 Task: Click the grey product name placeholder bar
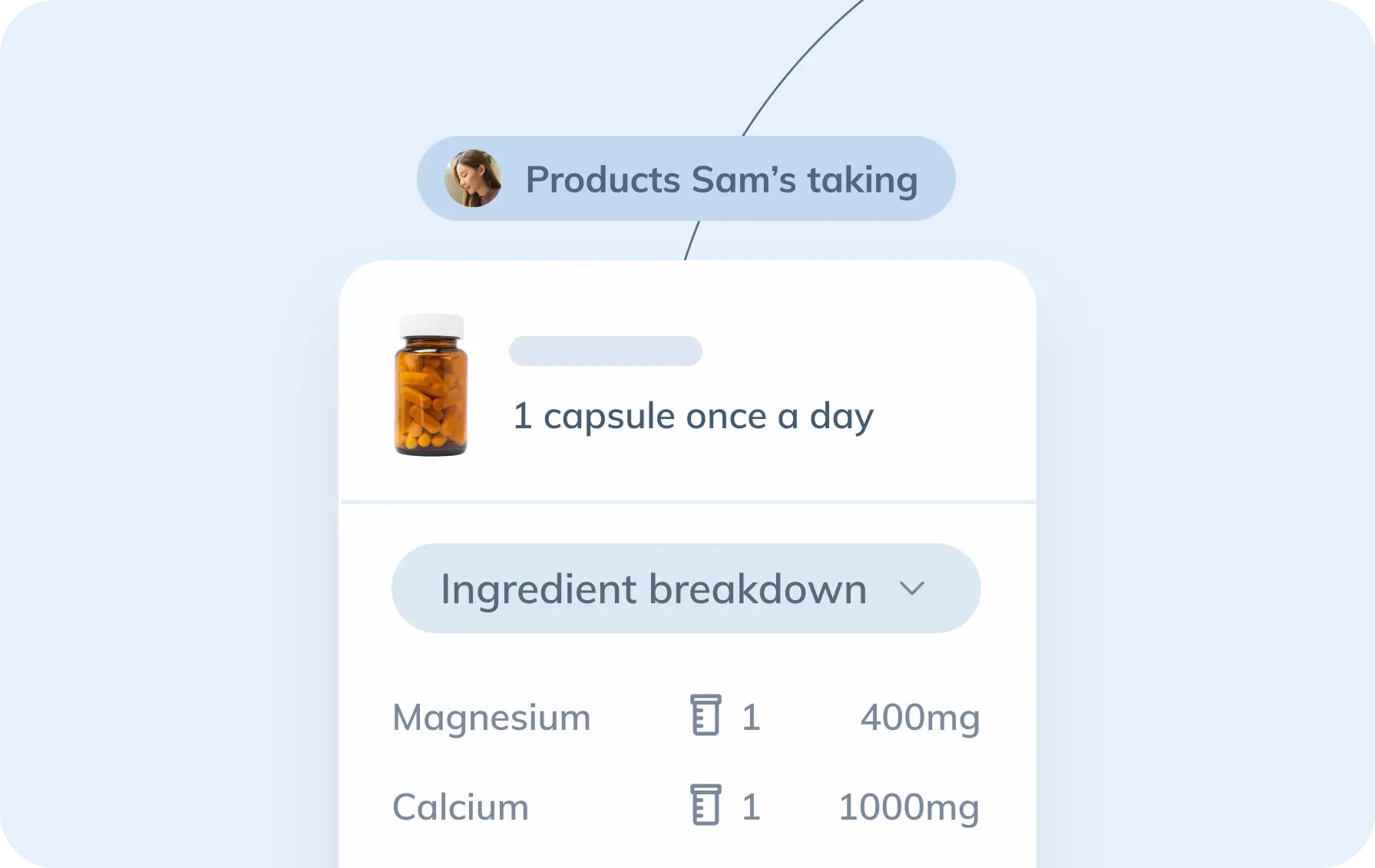[x=605, y=351]
